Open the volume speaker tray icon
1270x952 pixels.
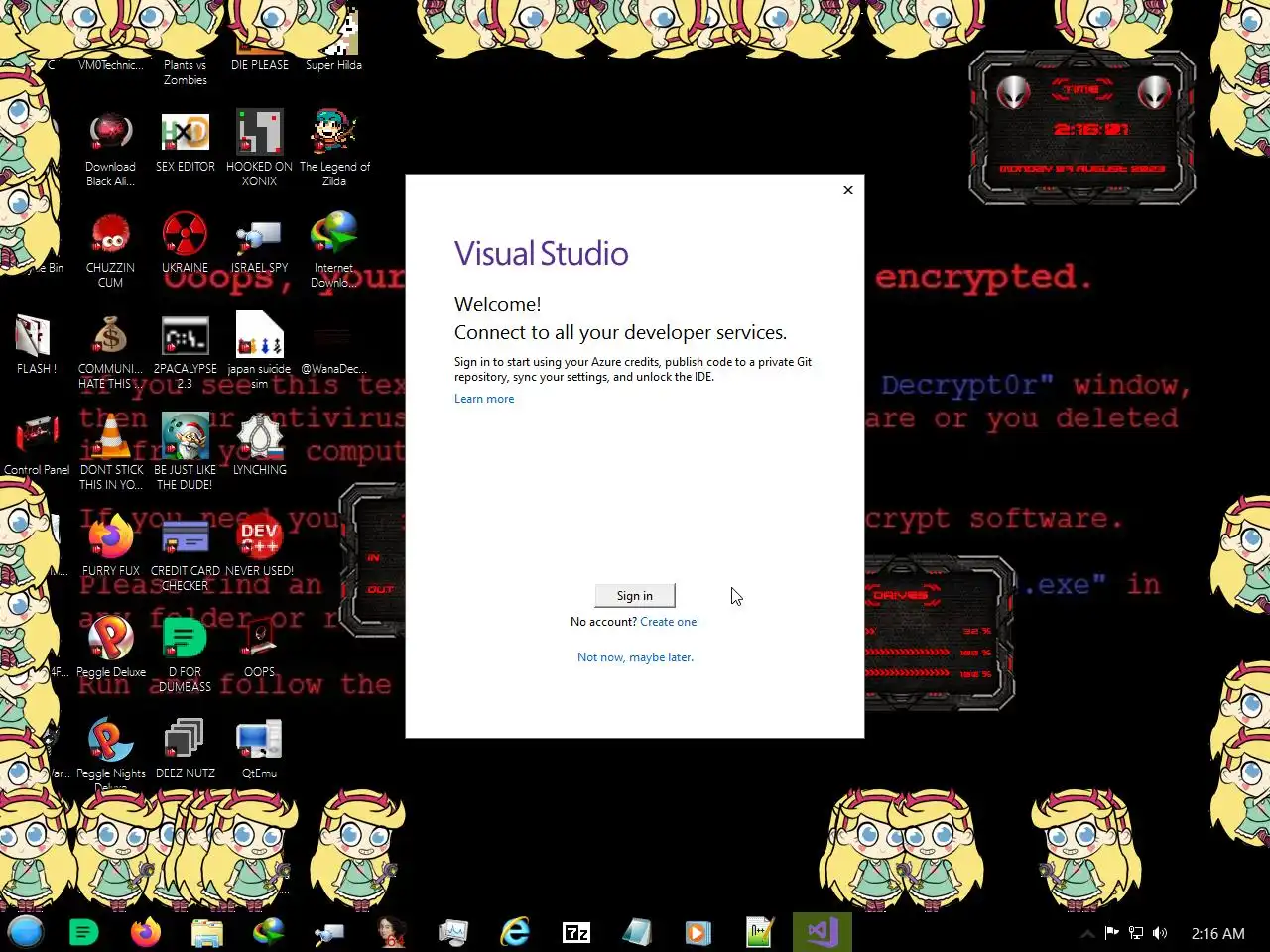[x=1160, y=933]
